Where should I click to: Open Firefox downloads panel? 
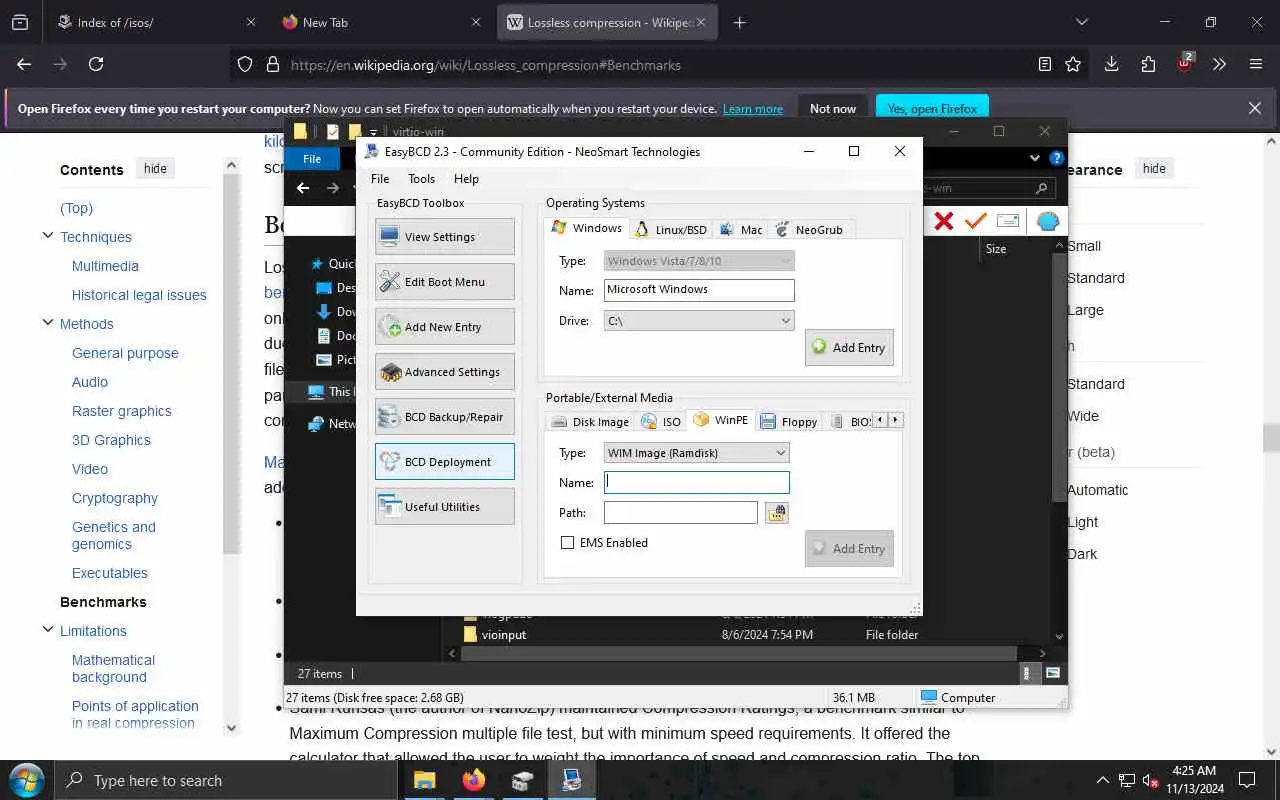tap(1111, 64)
